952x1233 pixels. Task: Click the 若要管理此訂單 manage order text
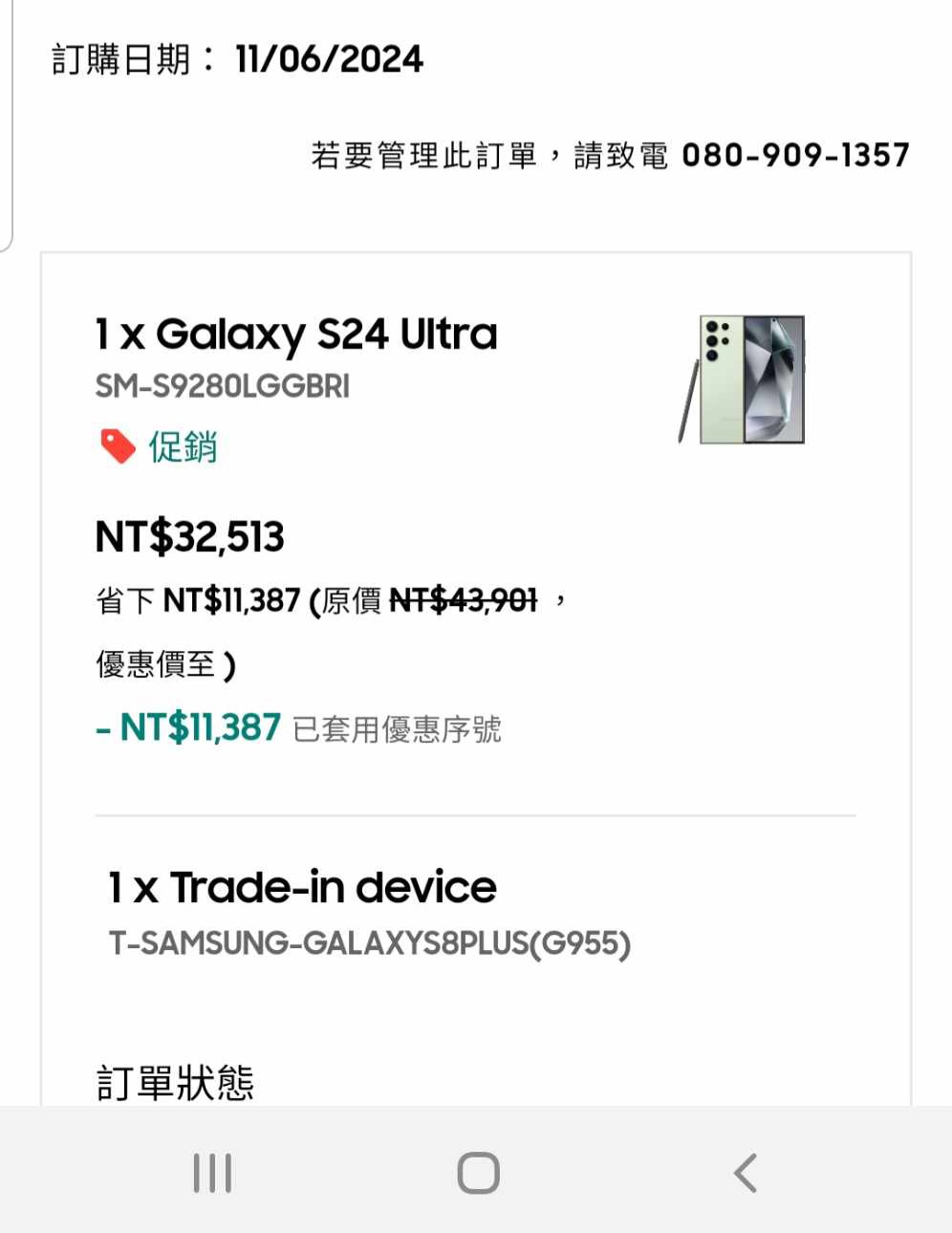point(423,155)
